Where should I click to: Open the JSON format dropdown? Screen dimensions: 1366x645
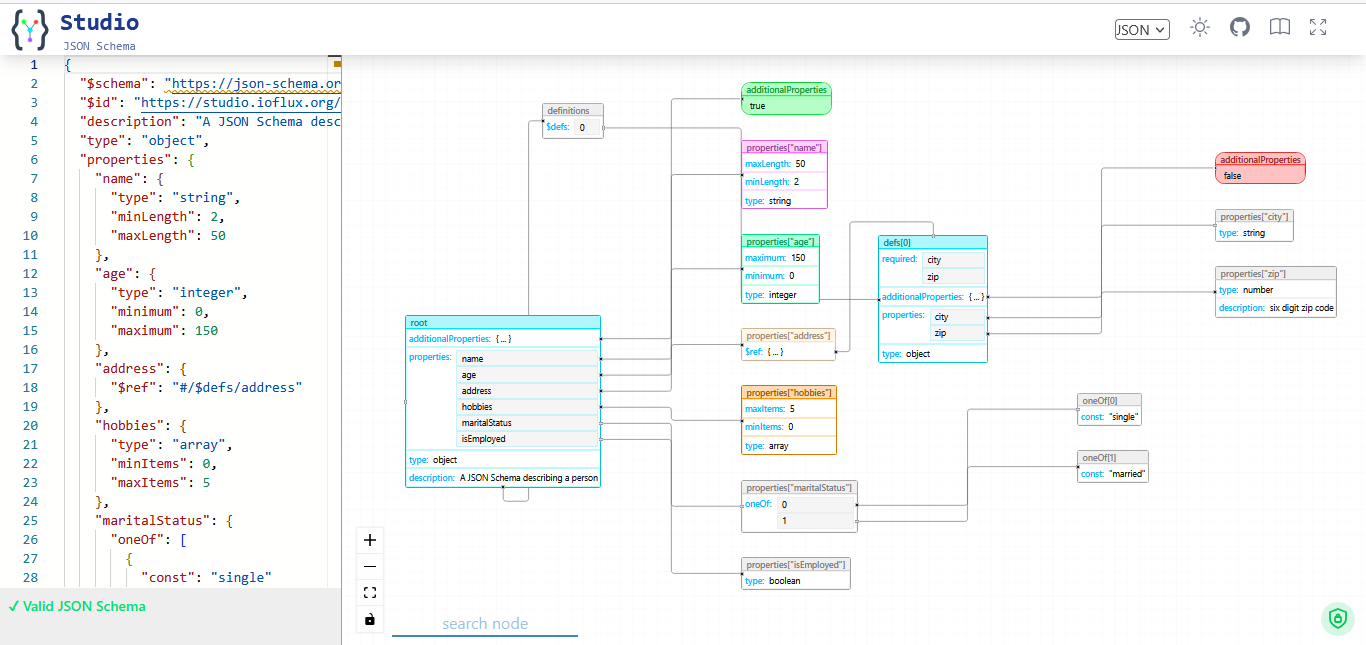(1141, 30)
